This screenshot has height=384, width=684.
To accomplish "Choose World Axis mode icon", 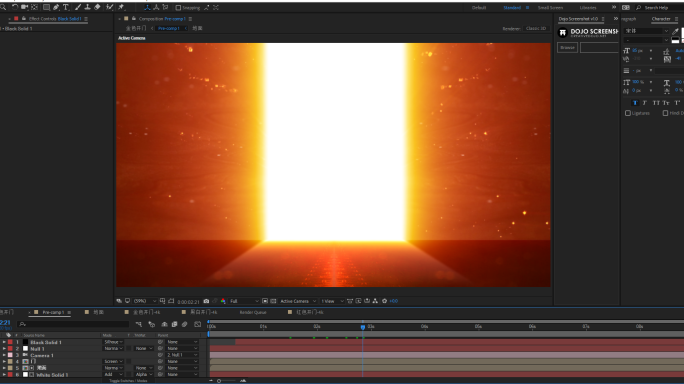I will pos(156,7).
